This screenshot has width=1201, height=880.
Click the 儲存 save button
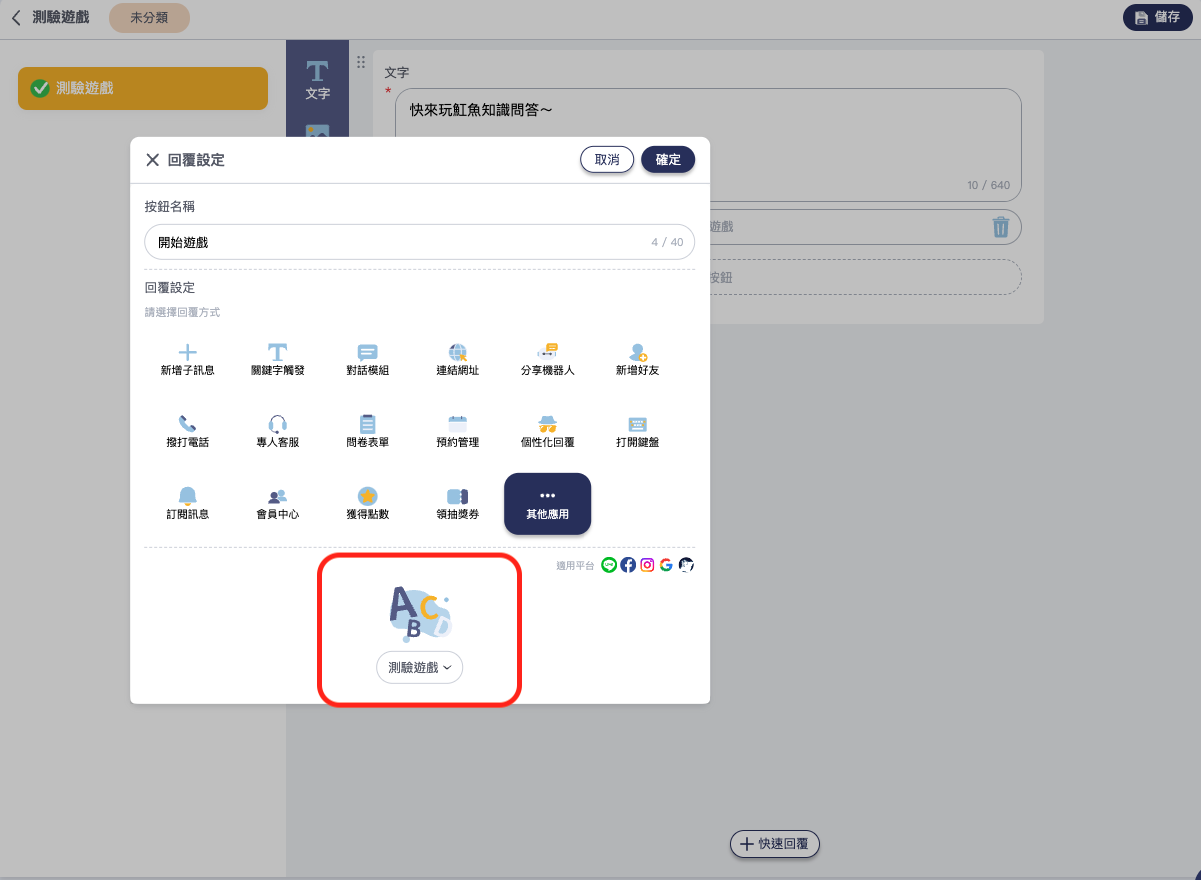[1157, 17]
